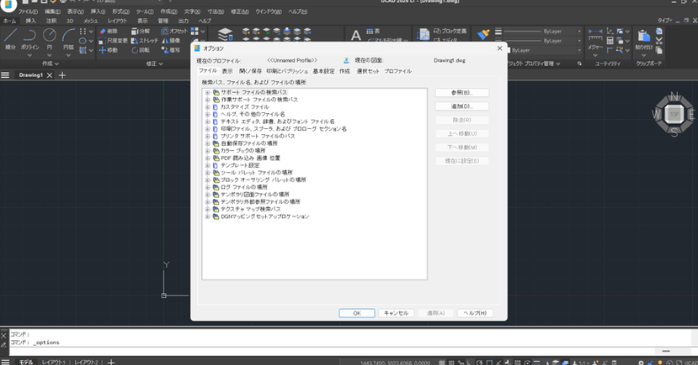The image size is (698, 365).
Task: Click the オフセット (Offset) tool
Action: (x=174, y=31)
